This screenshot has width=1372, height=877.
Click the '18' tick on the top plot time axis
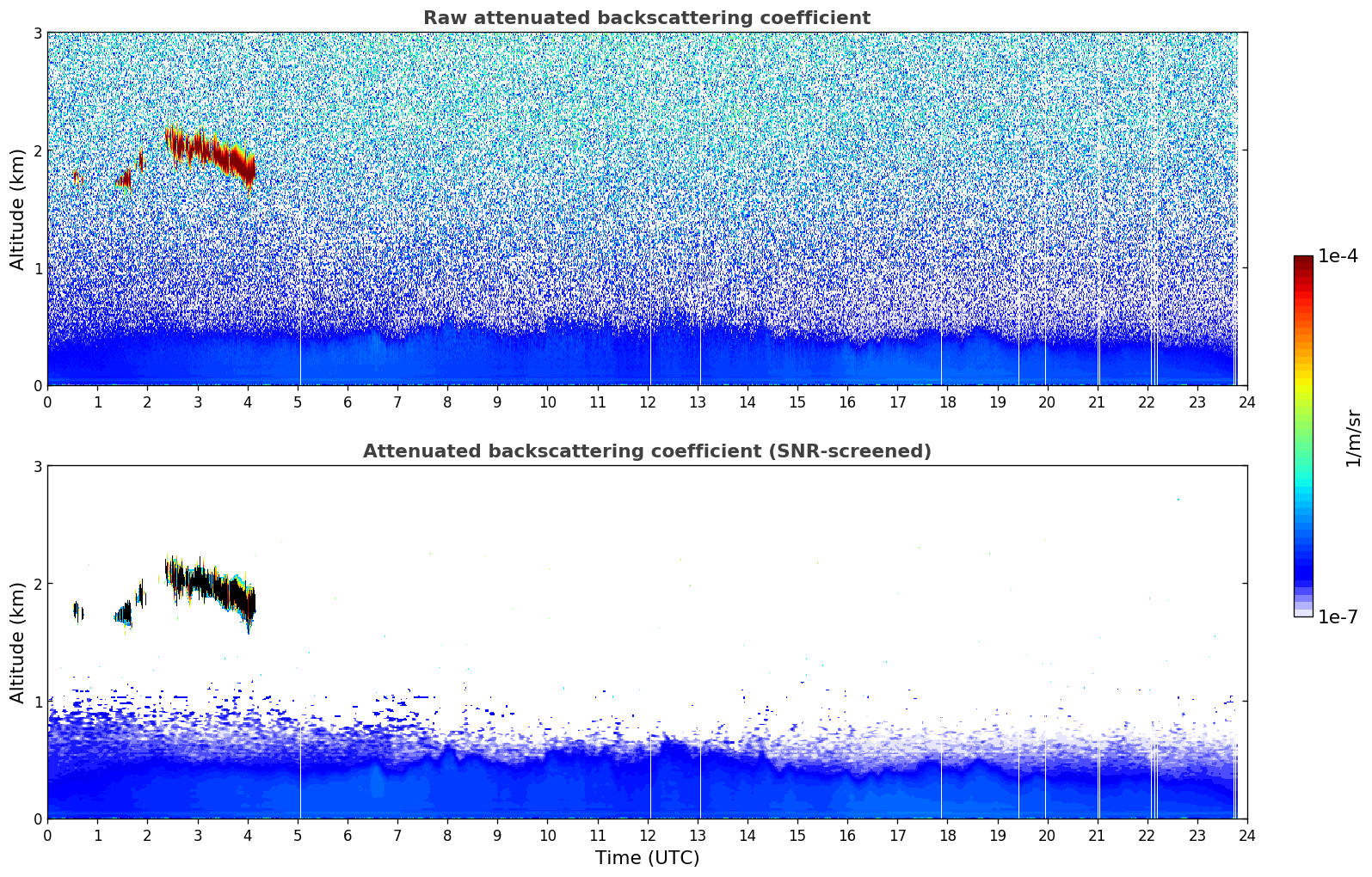tap(947, 402)
